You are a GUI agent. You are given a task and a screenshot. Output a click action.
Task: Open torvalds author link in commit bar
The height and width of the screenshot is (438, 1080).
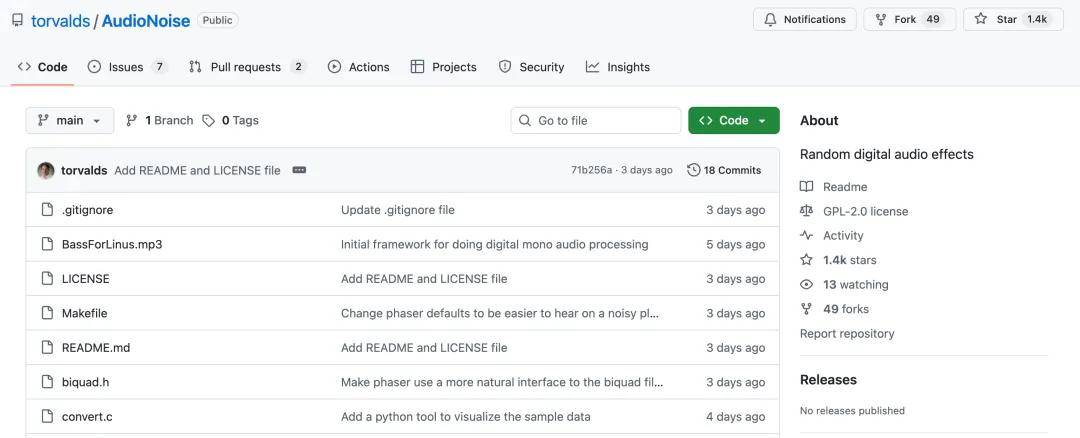click(x=84, y=170)
